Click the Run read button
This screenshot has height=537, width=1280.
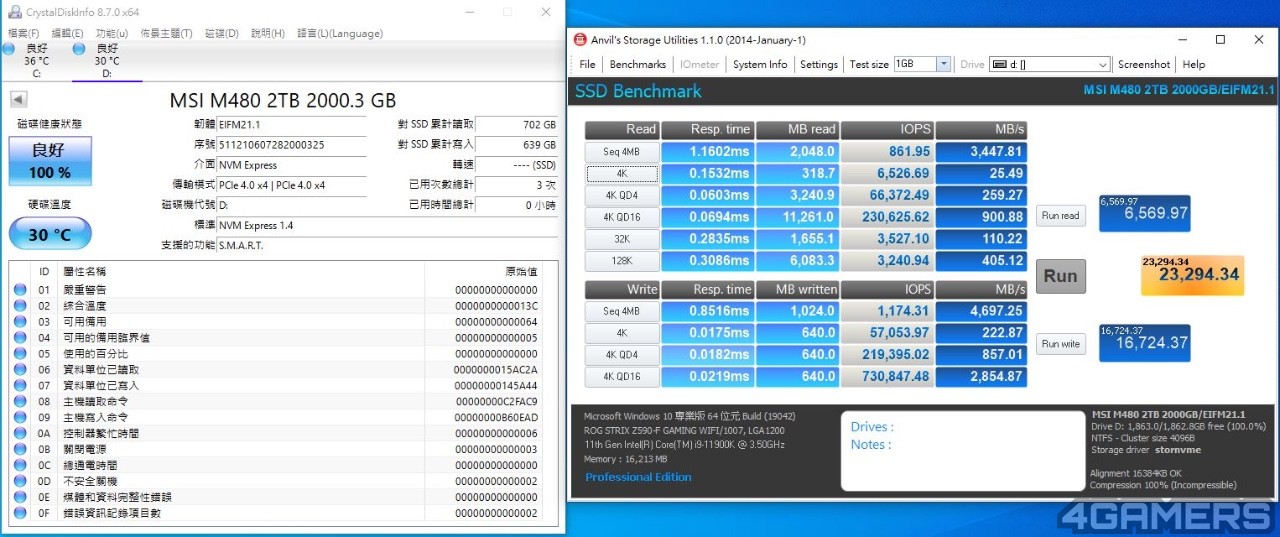1061,215
